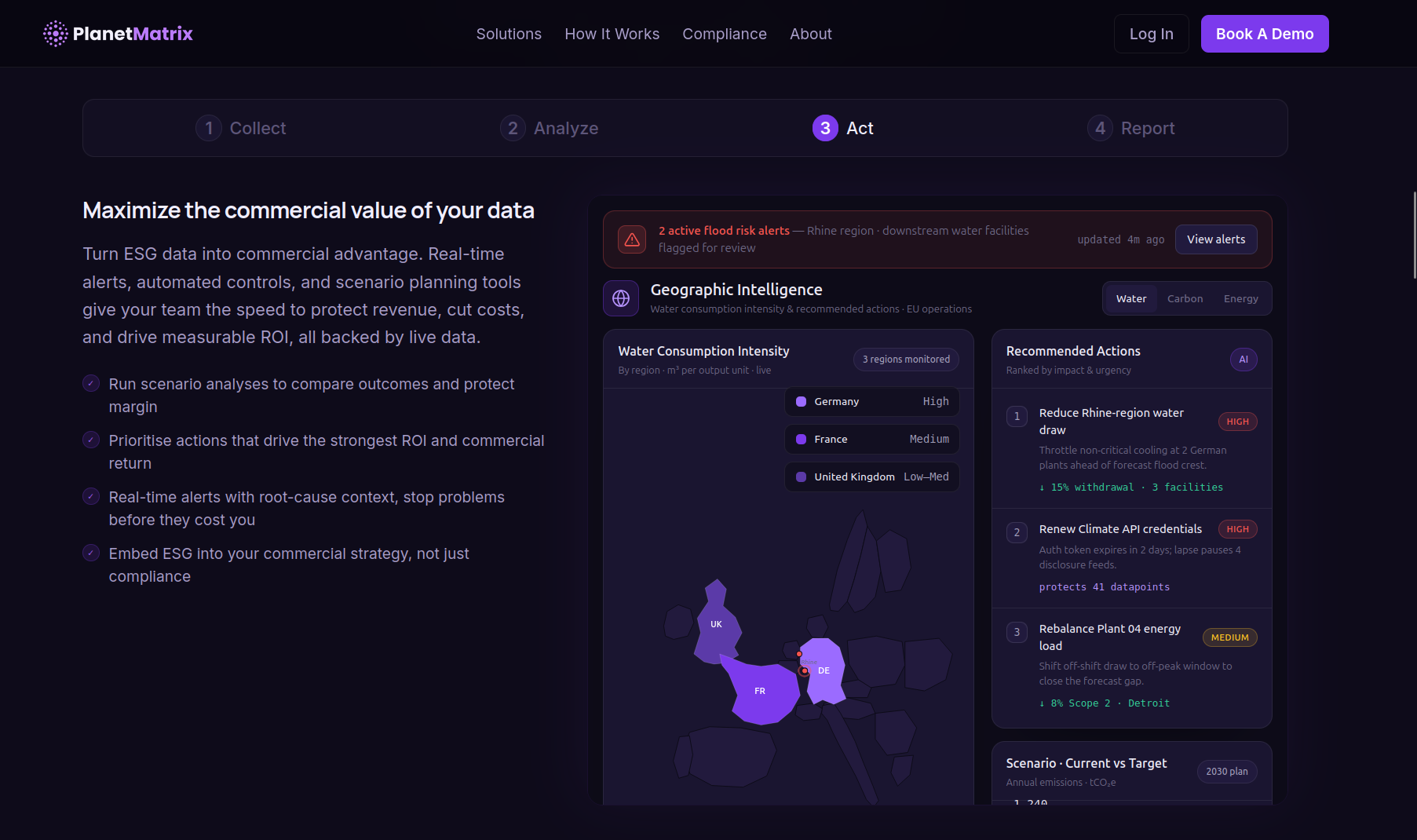Click checkmark beside Run scenario analyses
Screen dimensions: 1417x840
point(91,383)
